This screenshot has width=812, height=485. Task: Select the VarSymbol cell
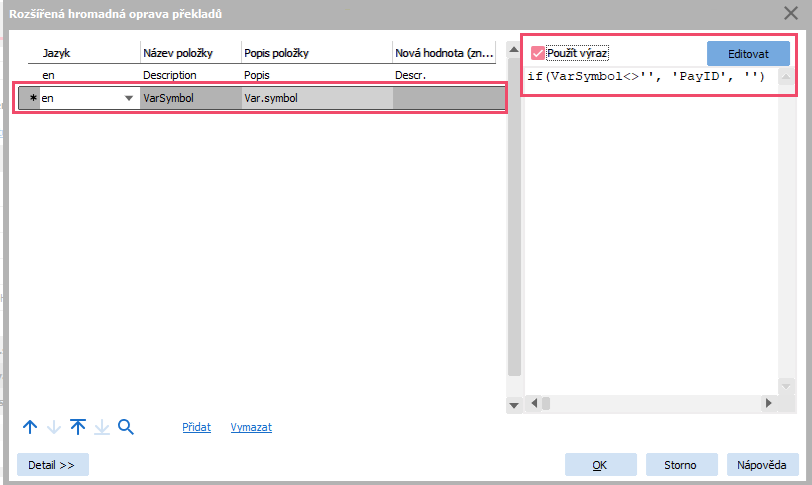pos(191,98)
